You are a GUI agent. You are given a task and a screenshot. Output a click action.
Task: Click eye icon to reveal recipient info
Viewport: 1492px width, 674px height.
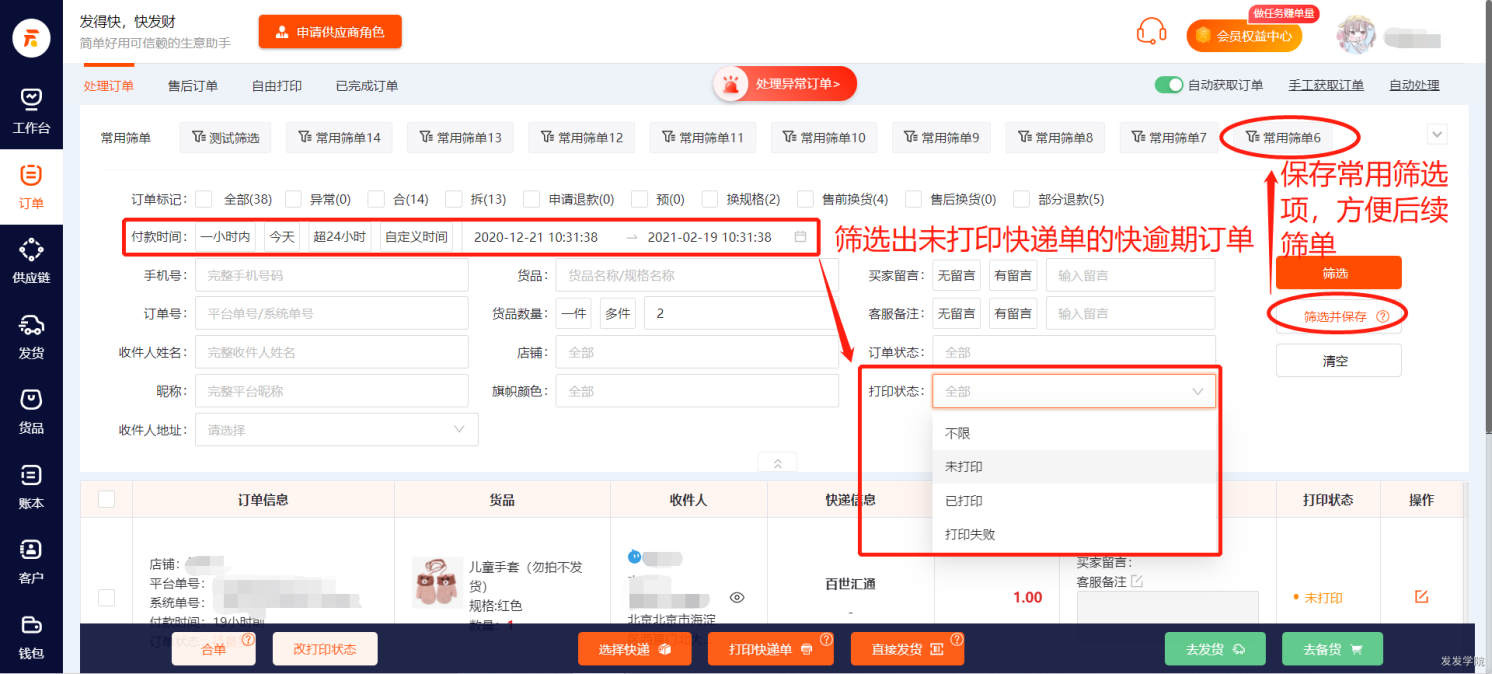click(737, 597)
